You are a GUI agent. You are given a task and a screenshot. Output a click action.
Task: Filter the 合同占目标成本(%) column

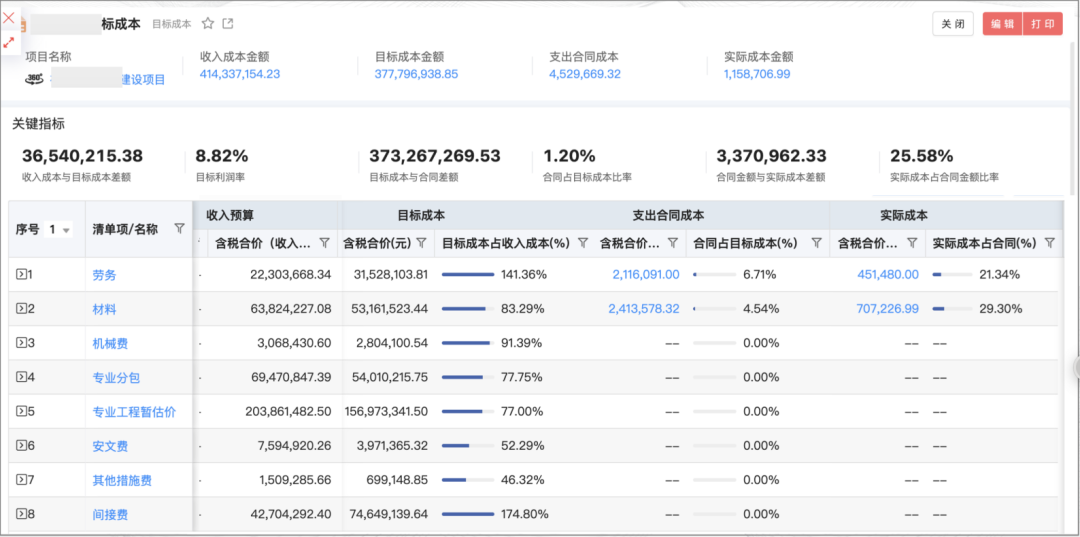pos(816,243)
